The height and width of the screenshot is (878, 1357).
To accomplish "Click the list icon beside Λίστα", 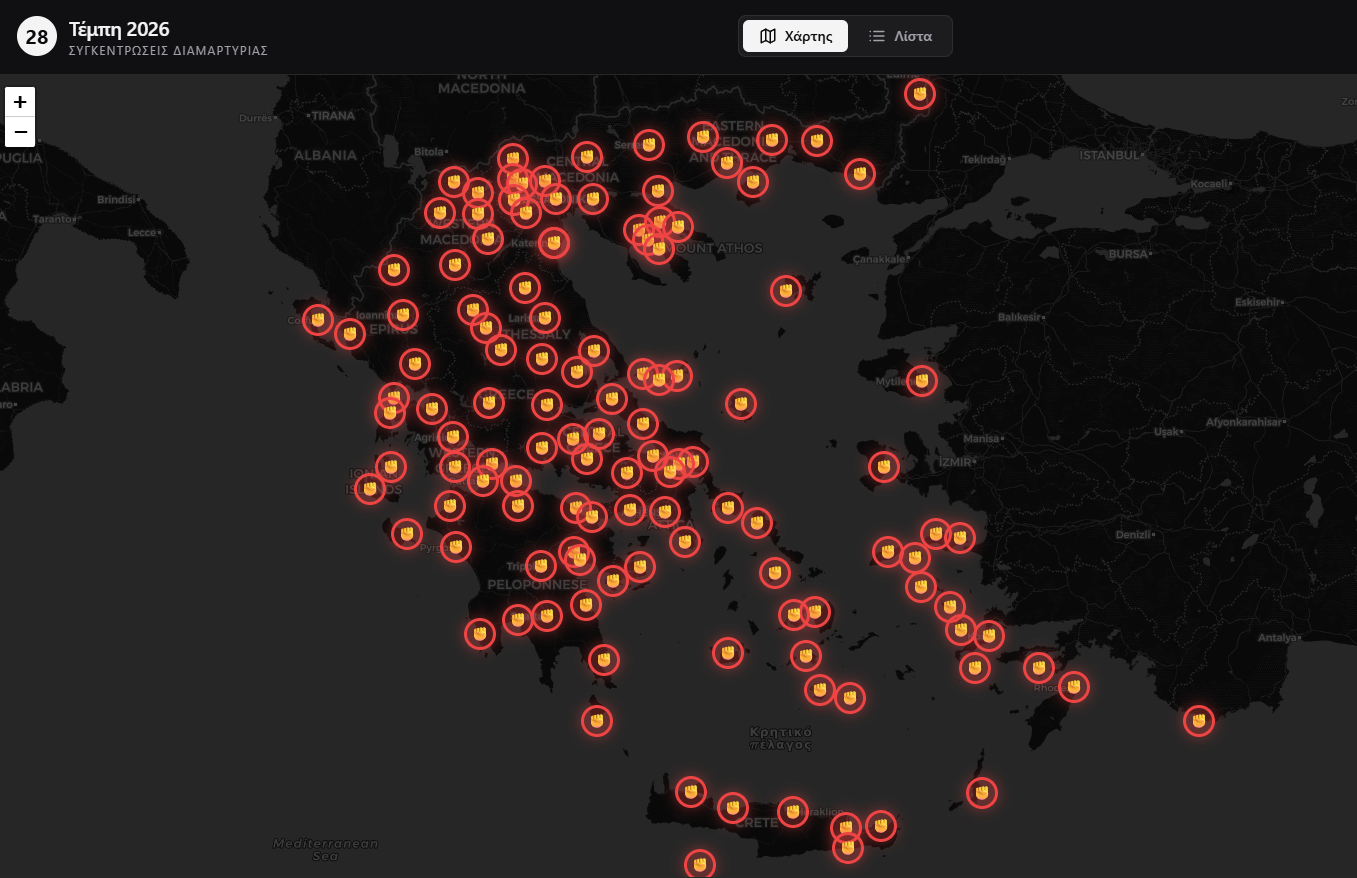I will [877, 36].
